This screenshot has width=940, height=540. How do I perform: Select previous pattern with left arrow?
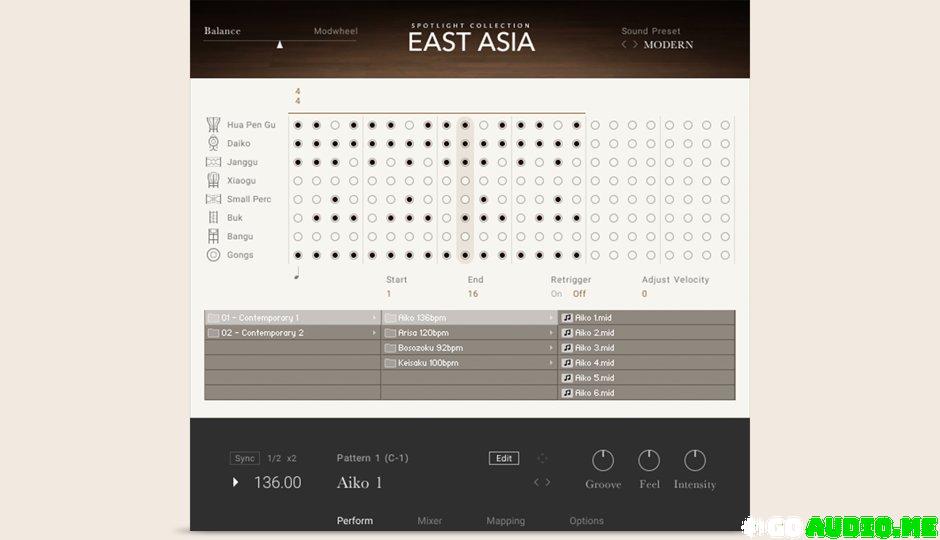point(537,482)
